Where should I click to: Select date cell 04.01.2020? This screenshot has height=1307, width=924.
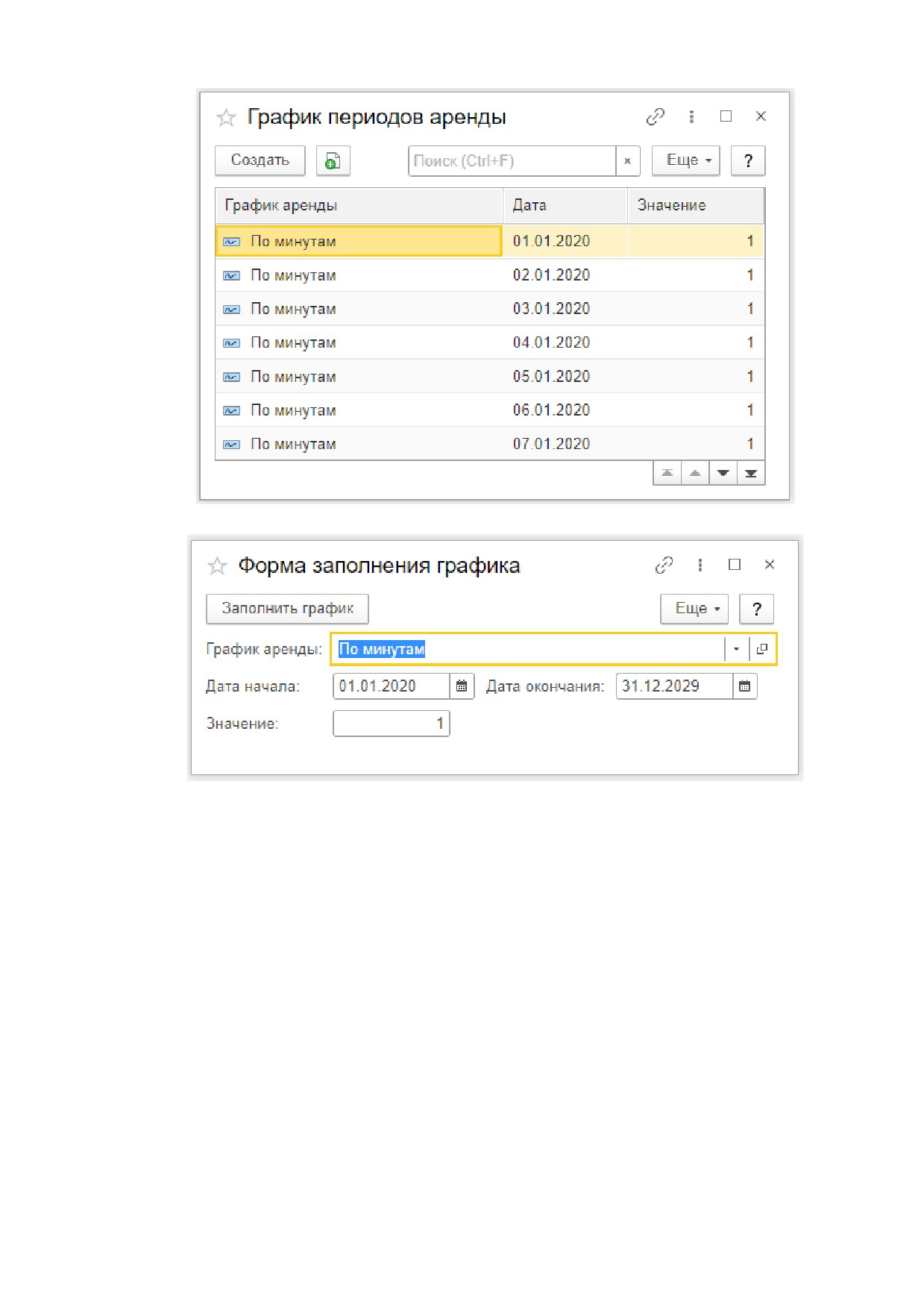[x=565, y=342]
